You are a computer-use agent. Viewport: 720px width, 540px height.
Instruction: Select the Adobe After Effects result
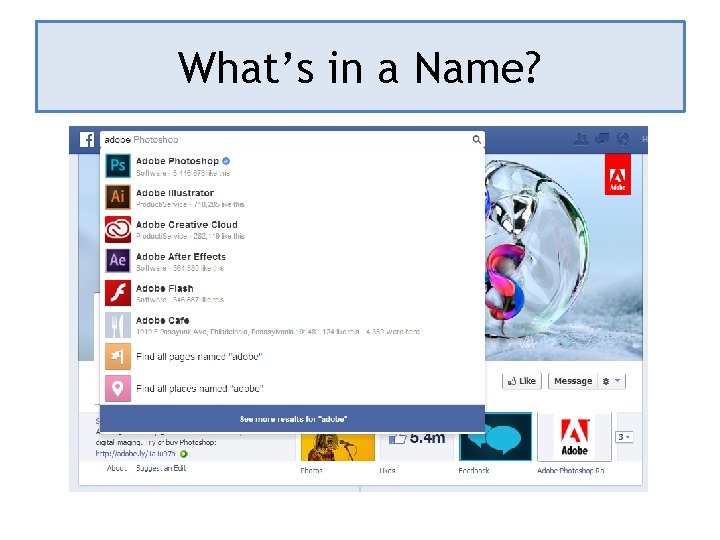292,261
